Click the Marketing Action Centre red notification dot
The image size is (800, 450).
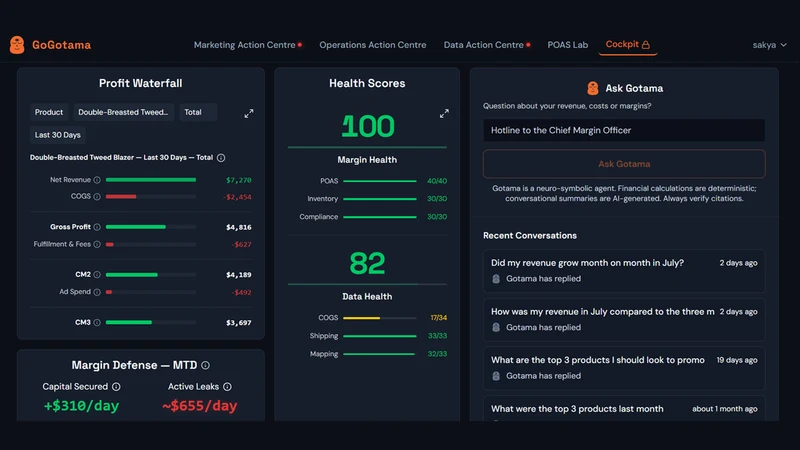300,45
